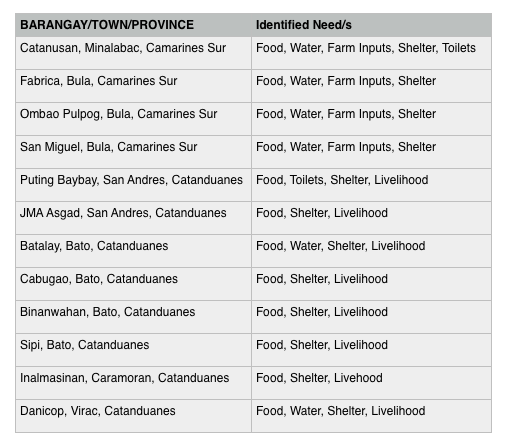This screenshot has width=506, height=446.
Task: Click the San Miguel, Bula, Camarines Sur cell
Action: (133, 152)
